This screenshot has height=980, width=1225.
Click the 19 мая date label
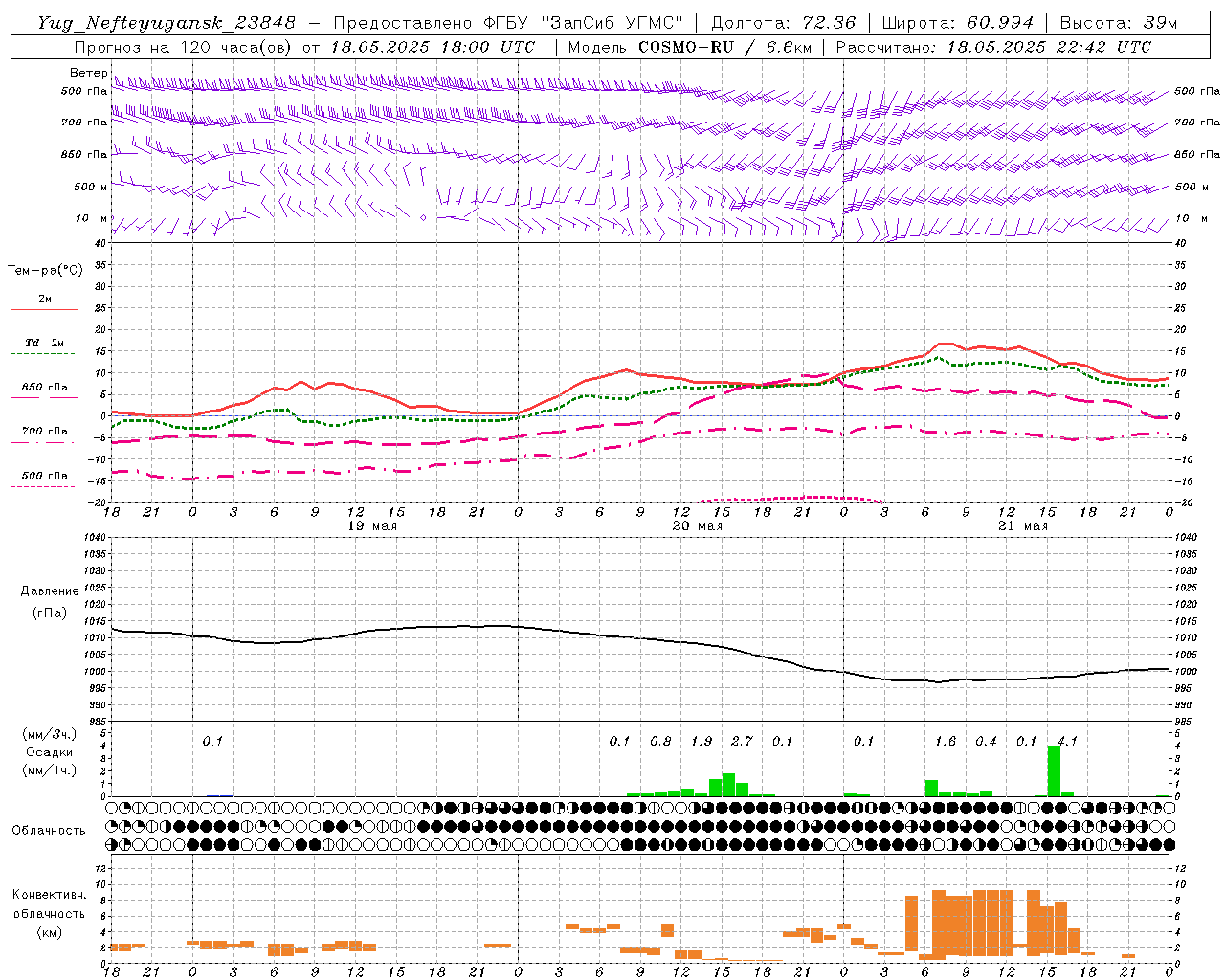coord(372,526)
